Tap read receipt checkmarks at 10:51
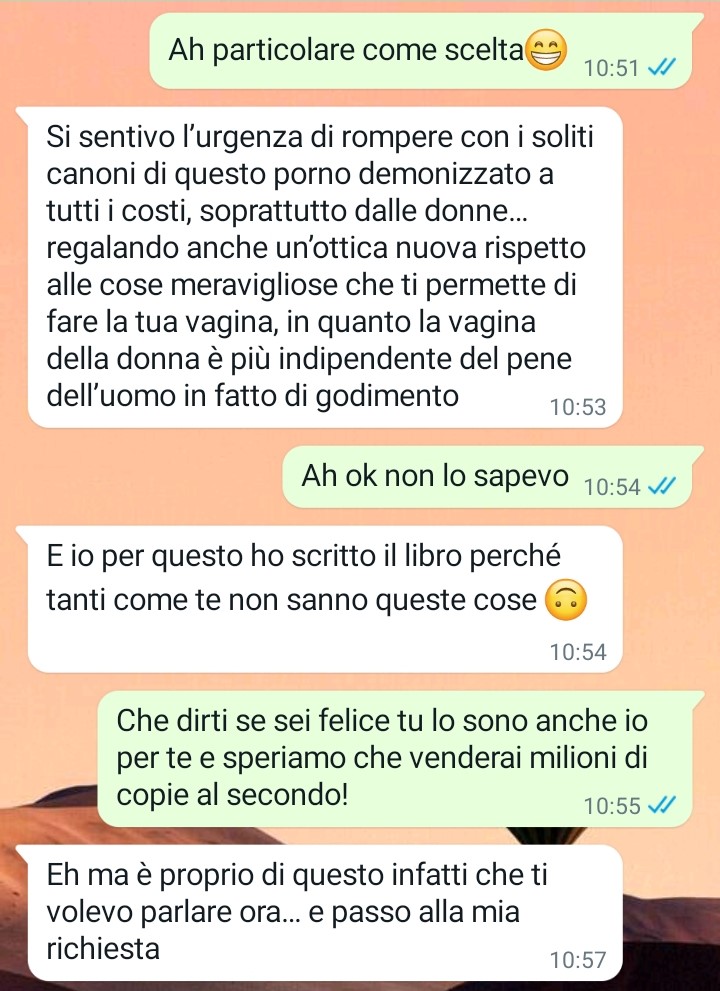Viewport: 720px width, 991px height. coord(662,66)
